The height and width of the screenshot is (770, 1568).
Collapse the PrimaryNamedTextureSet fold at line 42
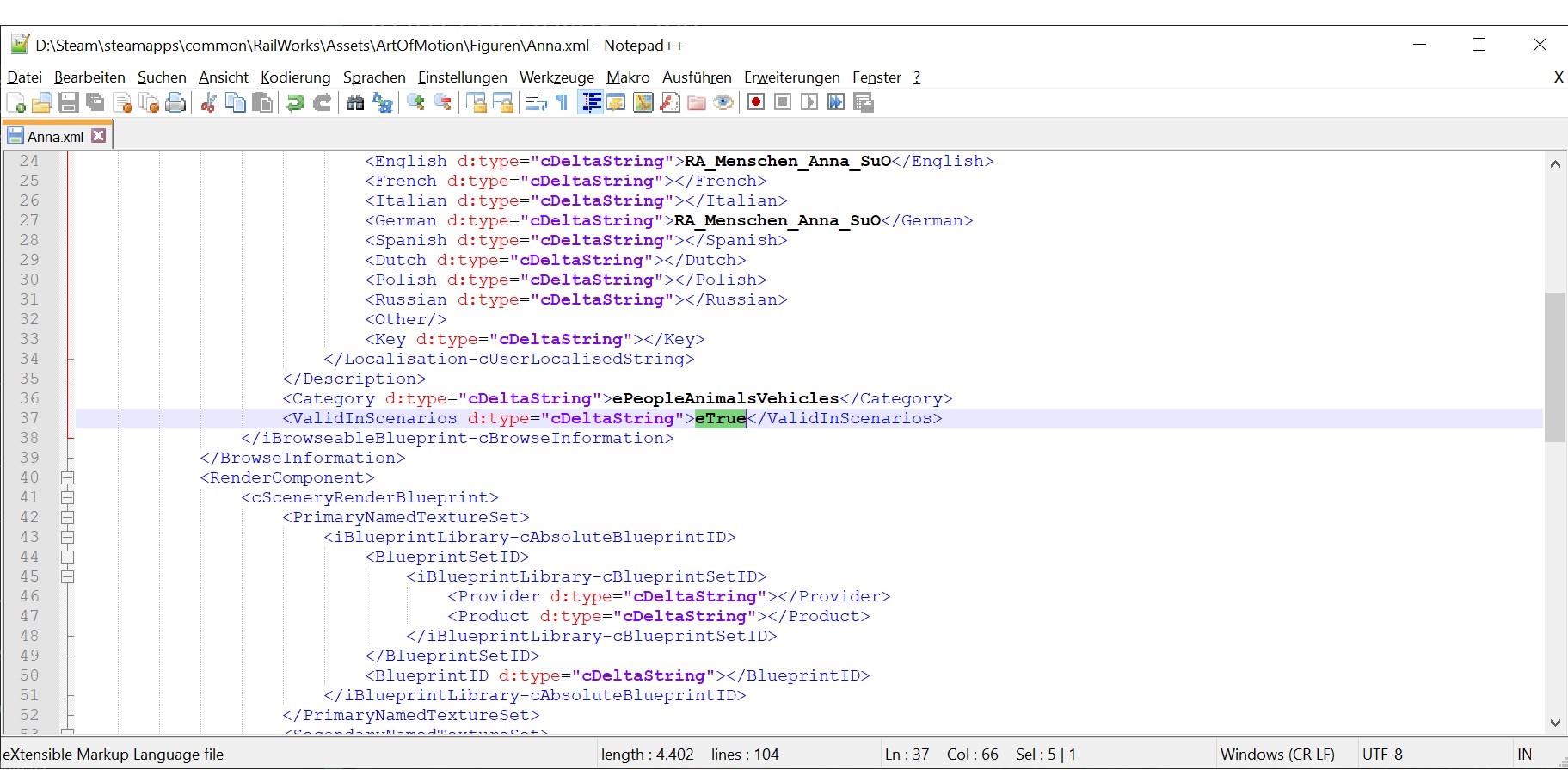click(x=68, y=517)
